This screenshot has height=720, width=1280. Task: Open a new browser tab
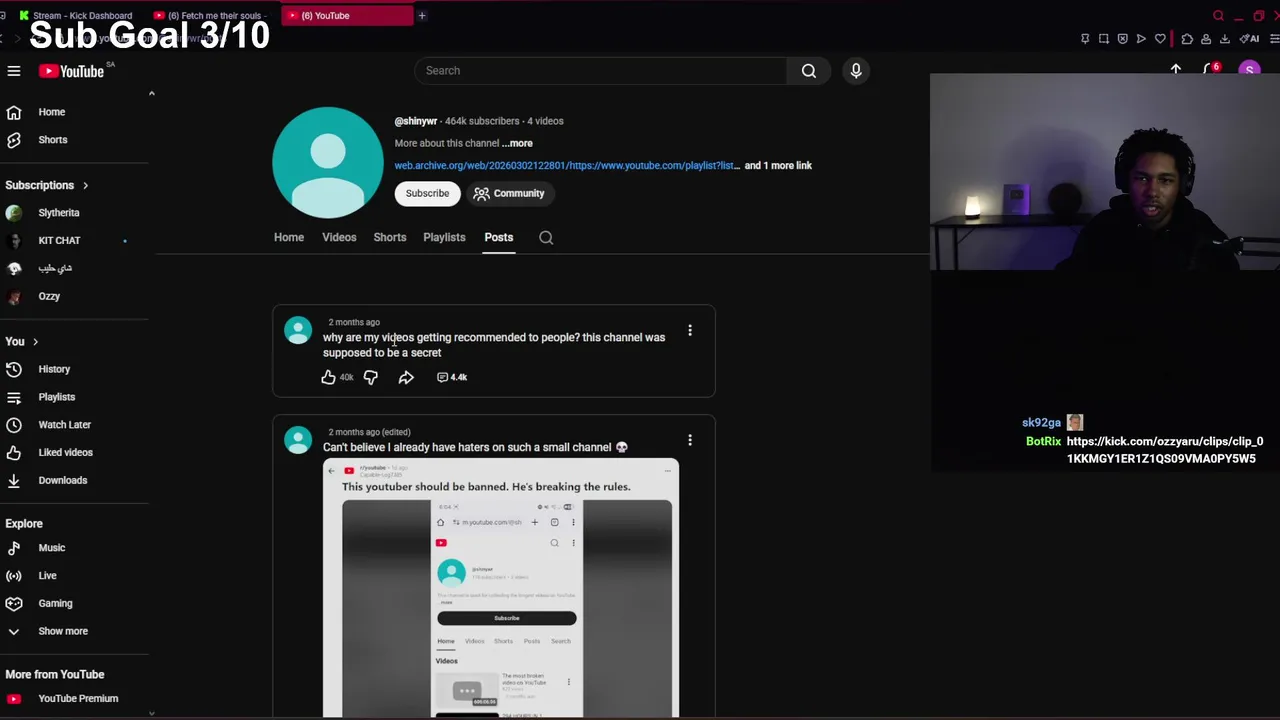pos(422,16)
